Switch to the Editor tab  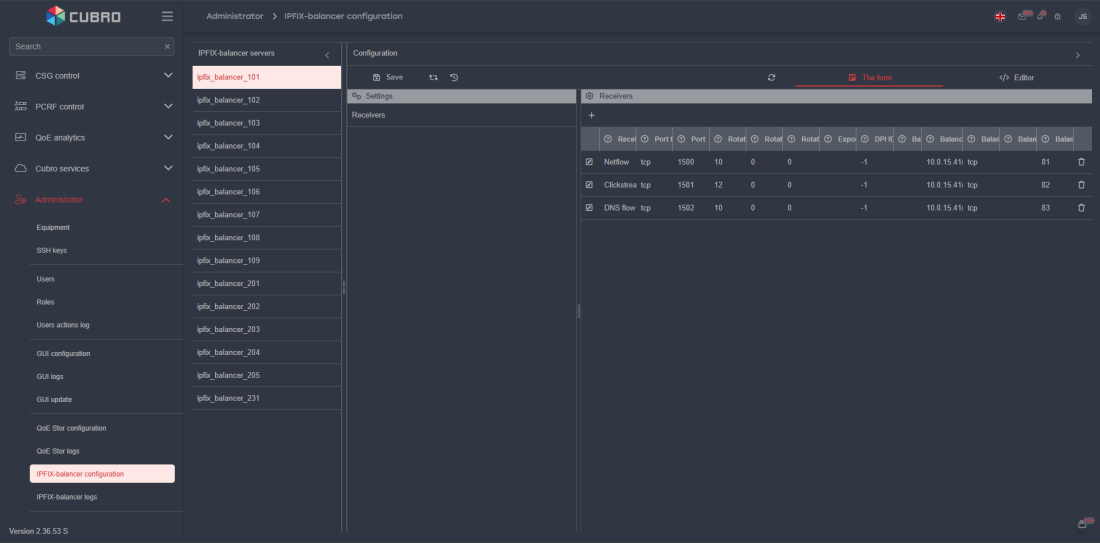click(x=1016, y=77)
